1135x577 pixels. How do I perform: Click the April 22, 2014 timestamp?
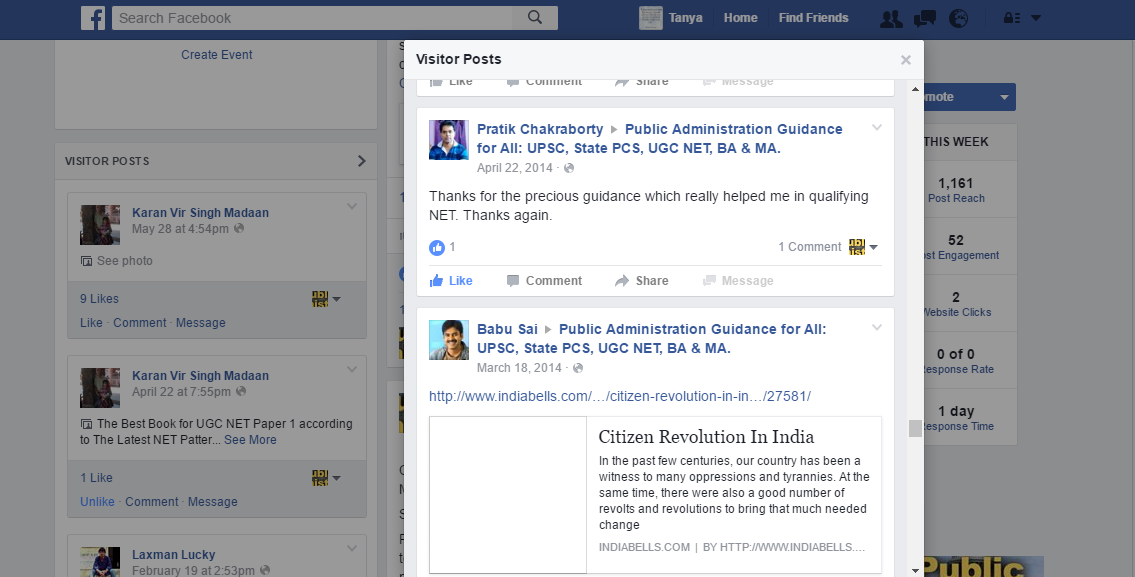[x=515, y=168]
